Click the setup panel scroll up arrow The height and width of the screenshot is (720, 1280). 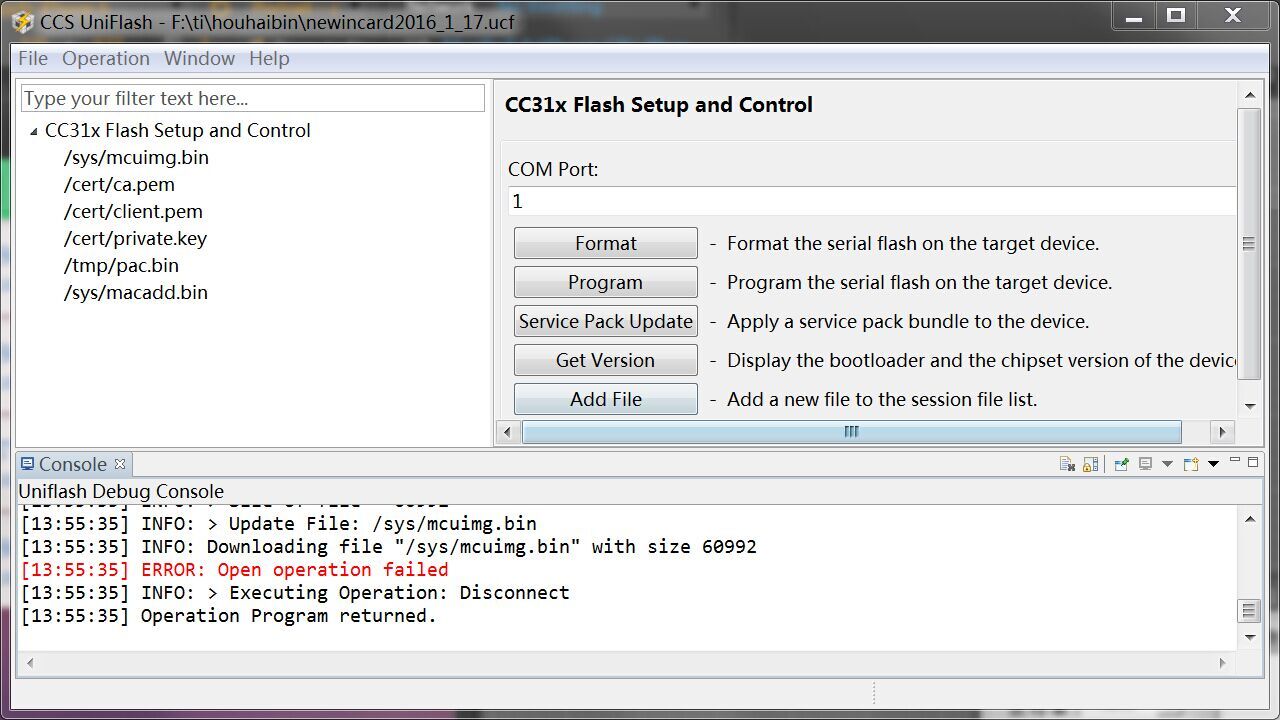click(x=1250, y=95)
